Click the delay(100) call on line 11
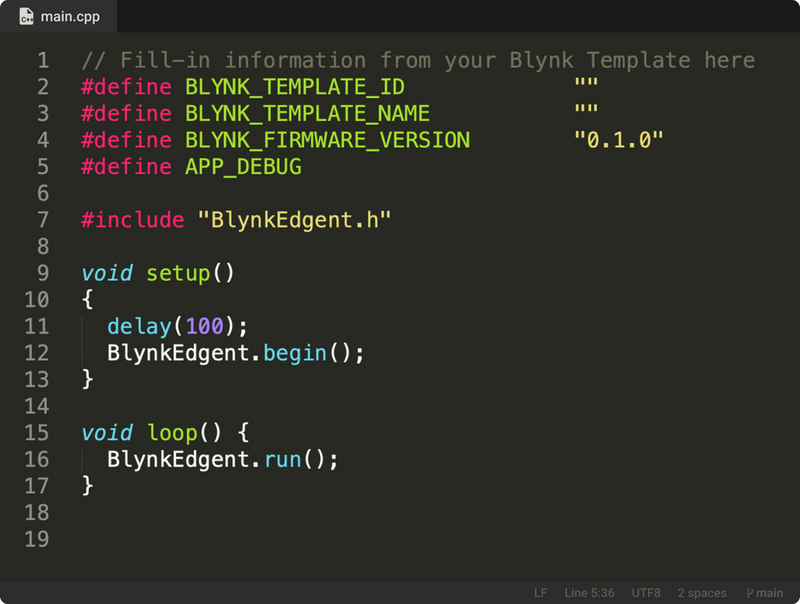The height and width of the screenshot is (604, 800). coord(173,326)
